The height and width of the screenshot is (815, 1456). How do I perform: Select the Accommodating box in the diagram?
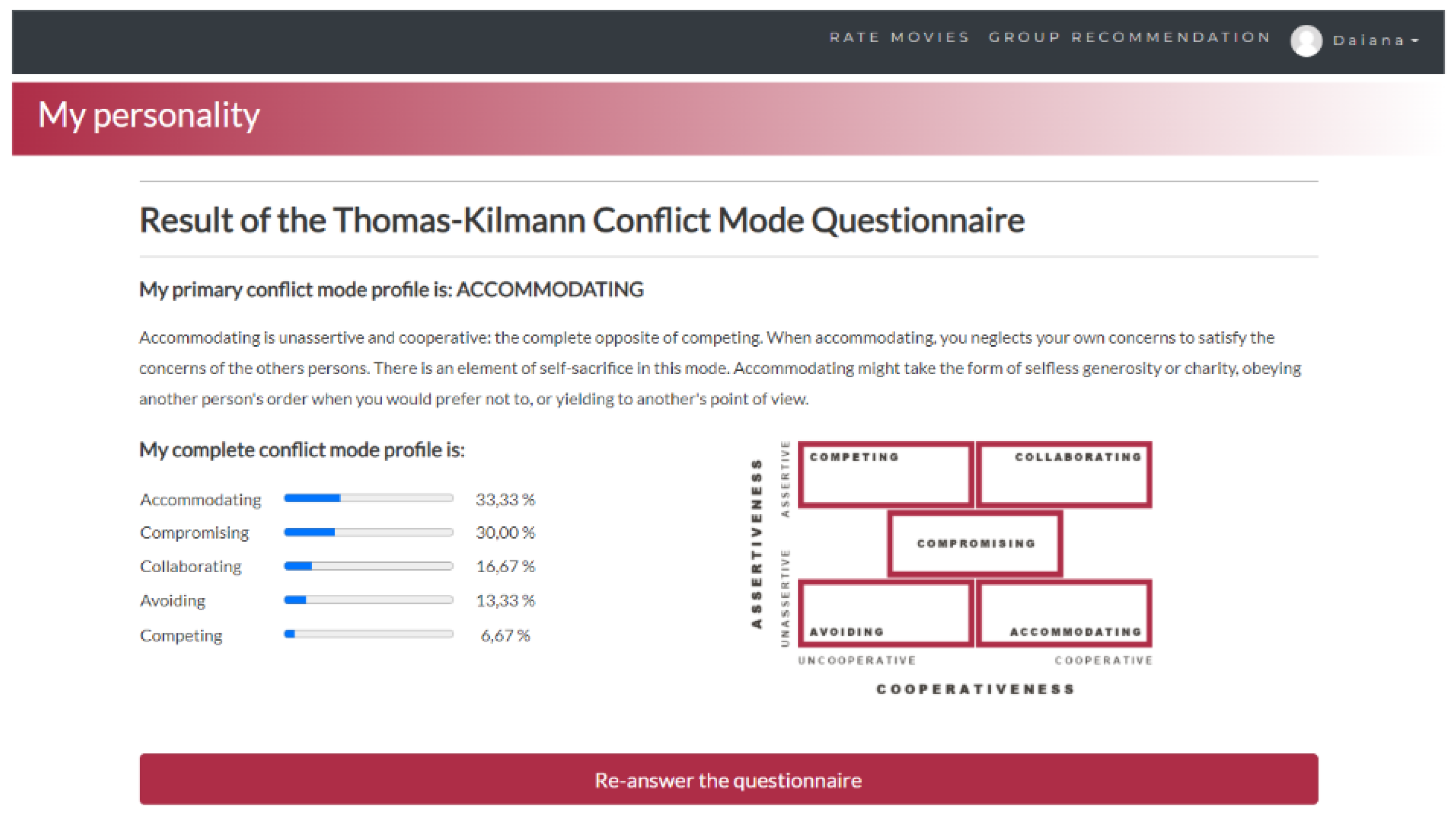click(x=1064, y=613)
